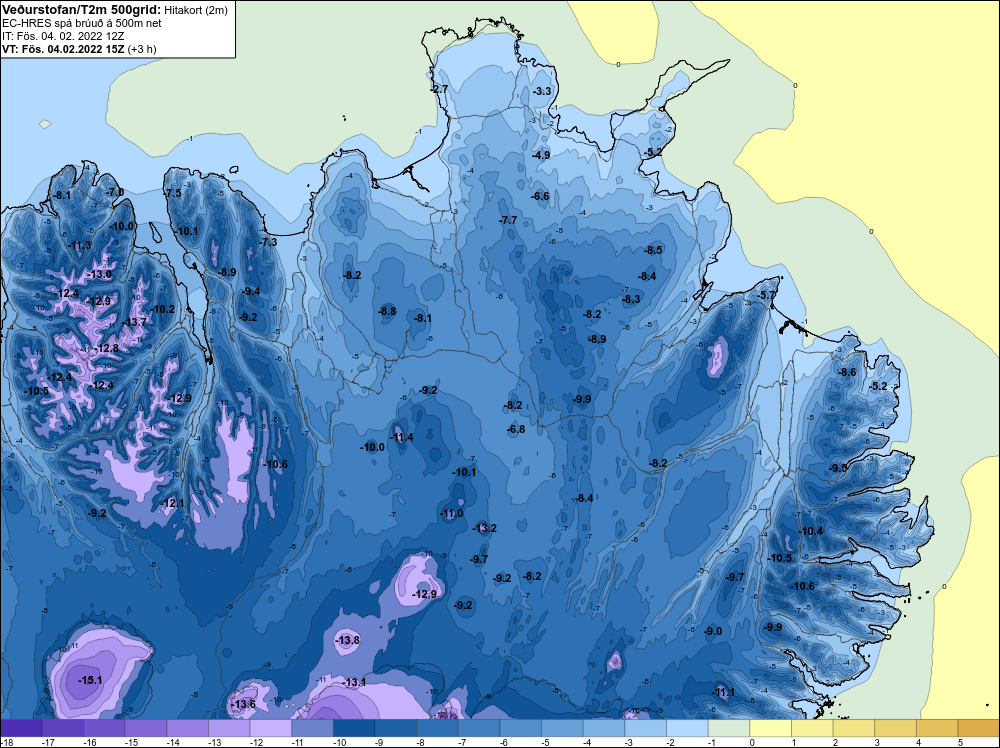Click the -5.7 coastal temperature reading
The image size is (1000, 748).
click(x=767, y=295)
